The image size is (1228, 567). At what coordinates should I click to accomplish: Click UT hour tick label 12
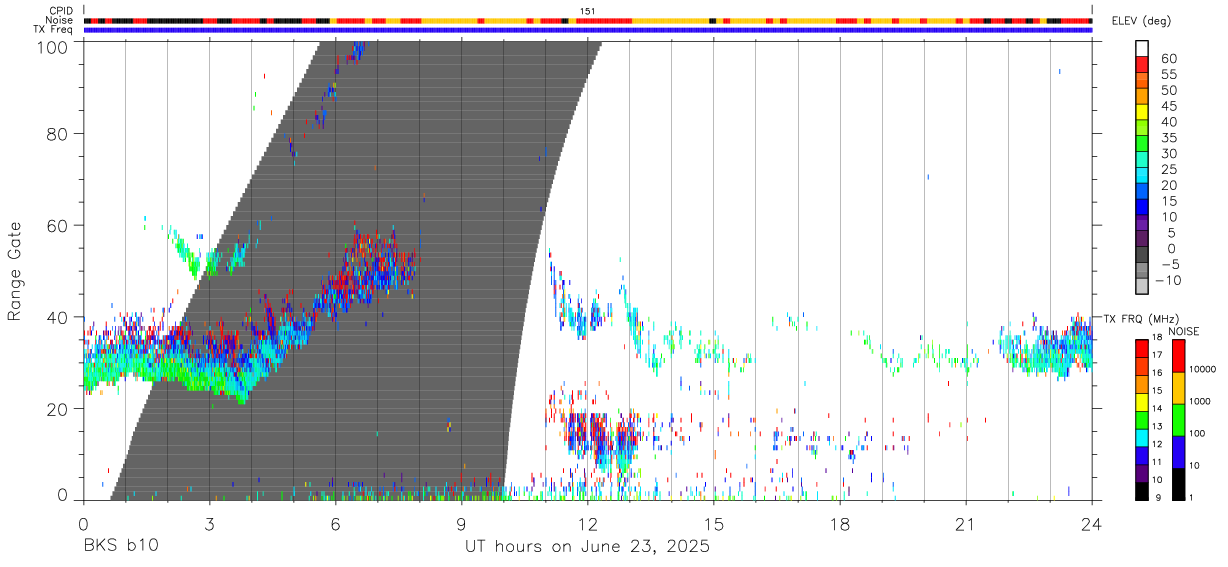[x=587, y=523]
